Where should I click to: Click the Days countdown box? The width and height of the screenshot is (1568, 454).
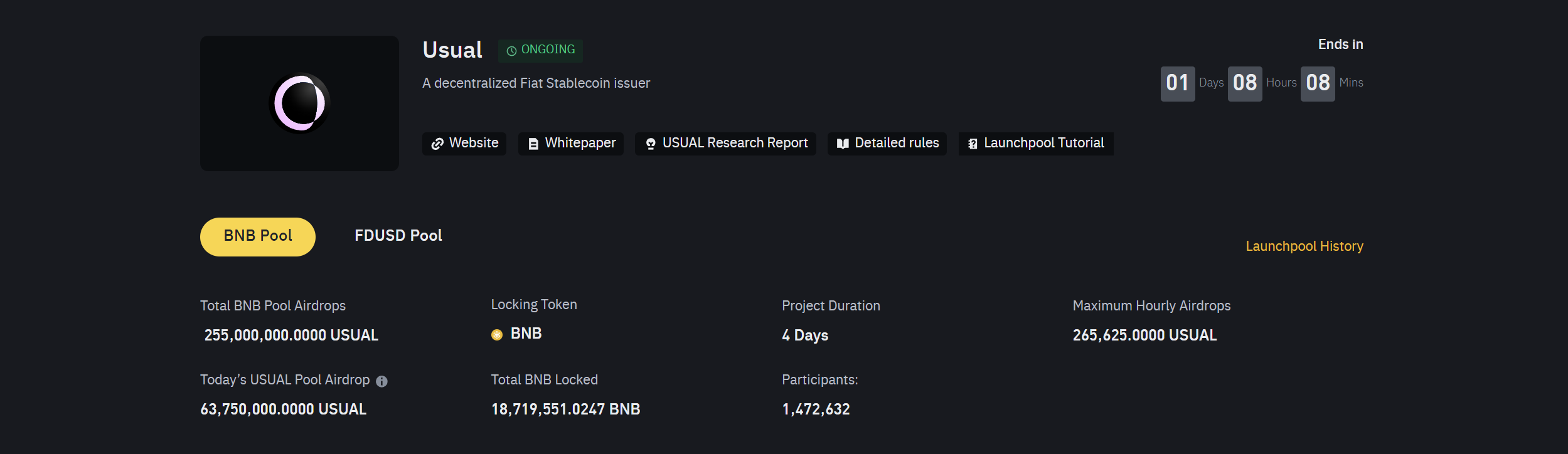(x=1177, y=83)
